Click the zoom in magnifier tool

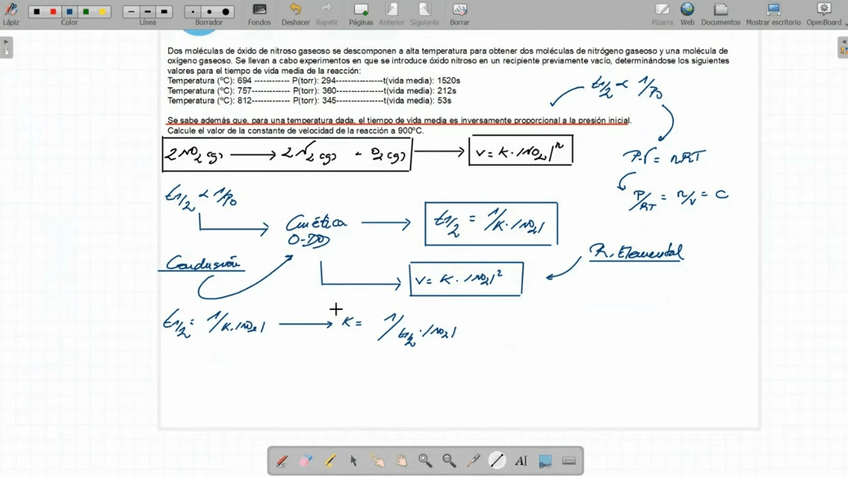coord(425,461)
